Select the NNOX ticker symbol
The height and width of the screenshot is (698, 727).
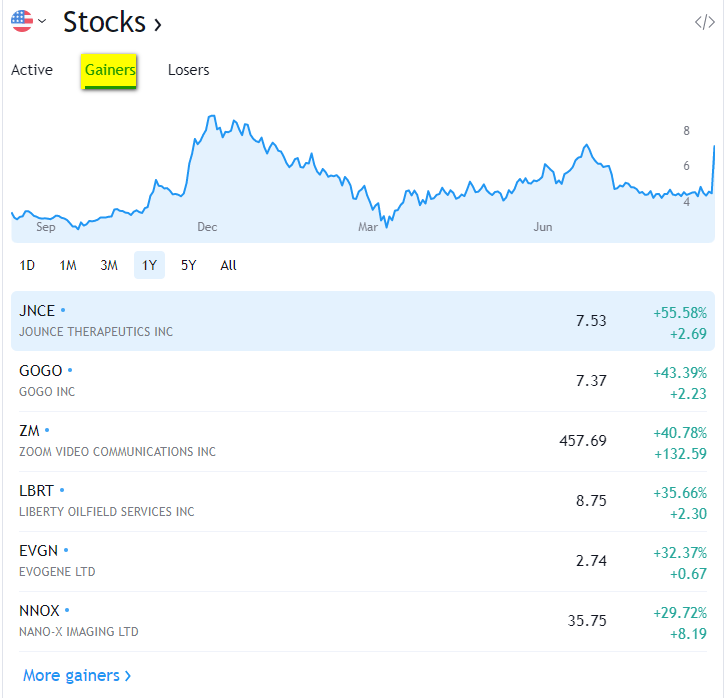[x=39, y=610]
